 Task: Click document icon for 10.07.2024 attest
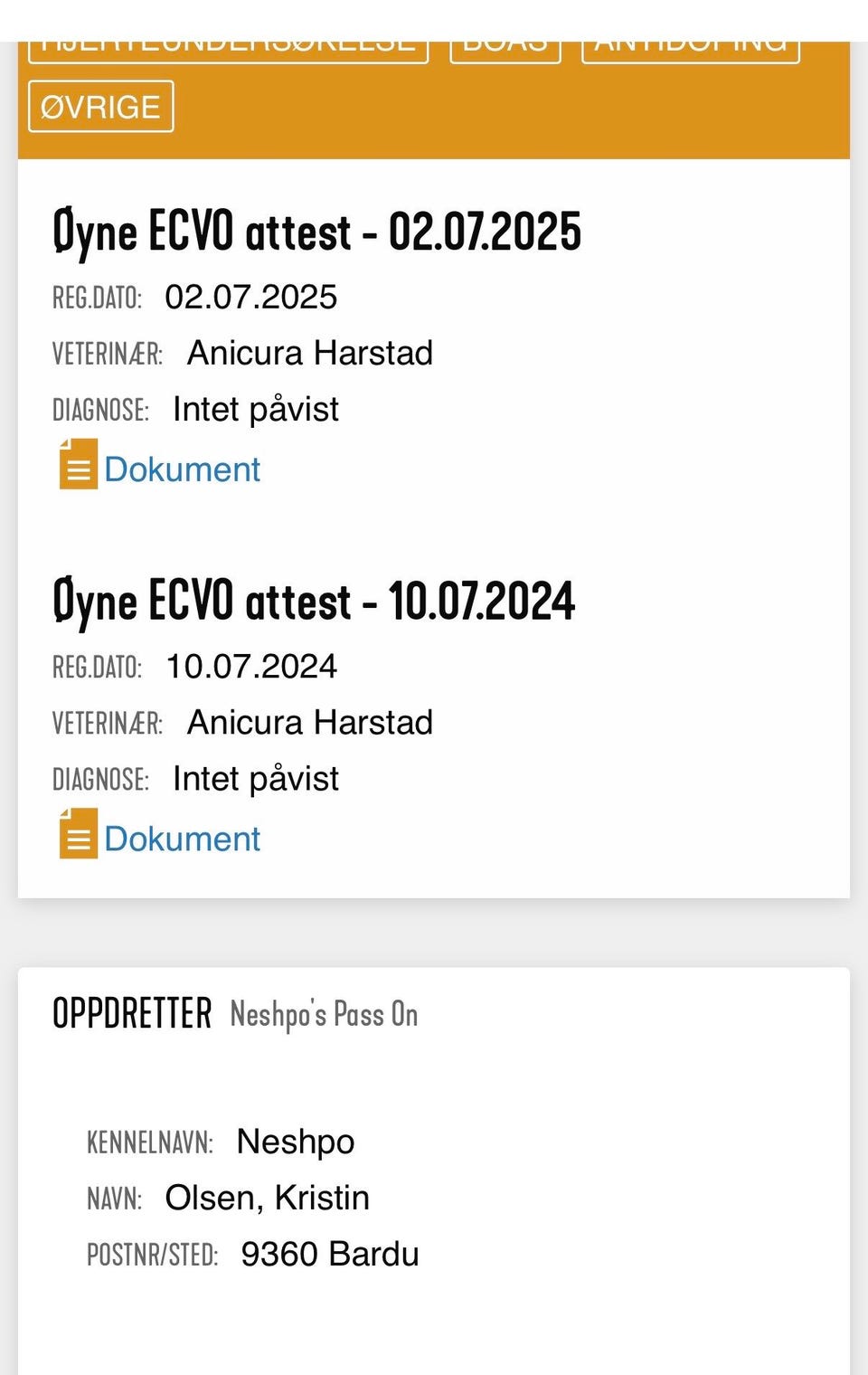coord(78,834)
